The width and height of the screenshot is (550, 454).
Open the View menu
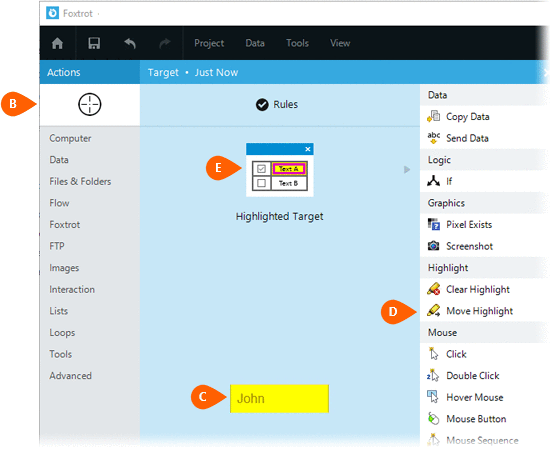(340, 43)
